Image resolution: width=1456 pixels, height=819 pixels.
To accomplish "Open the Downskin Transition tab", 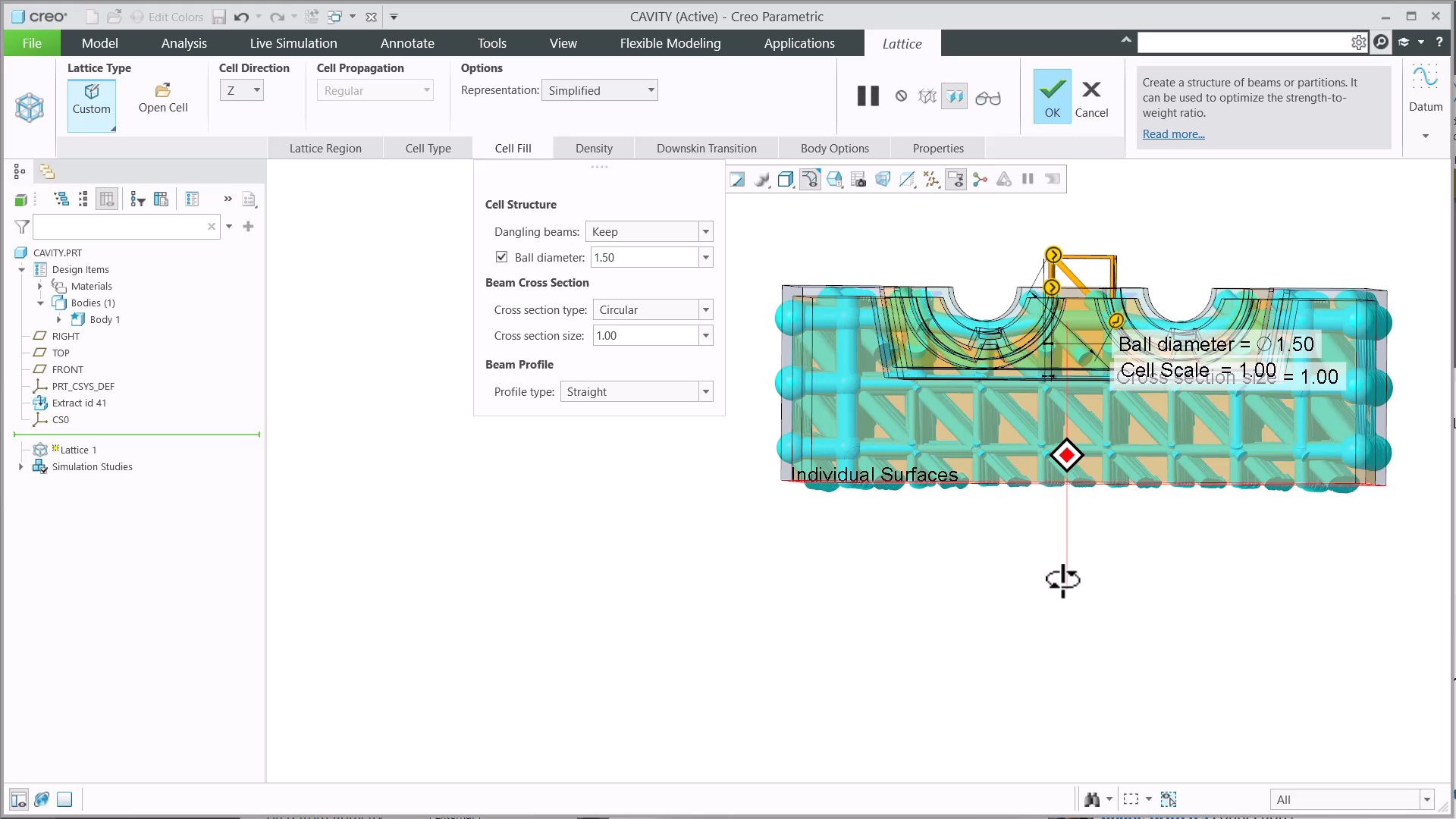I will tap(707, 149).
